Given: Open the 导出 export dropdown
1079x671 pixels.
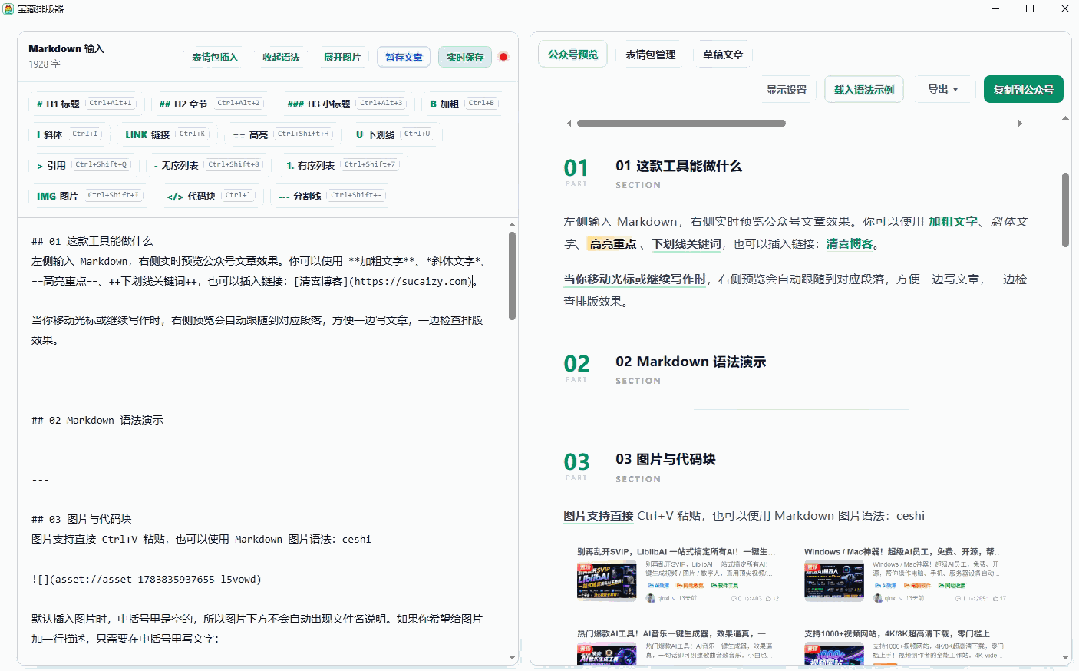Looking at the screenshot, I should 942,89.
